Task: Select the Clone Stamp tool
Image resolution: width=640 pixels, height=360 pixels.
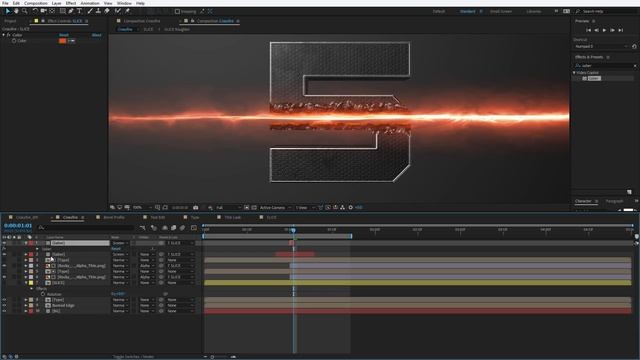Action: pos(98,11)
